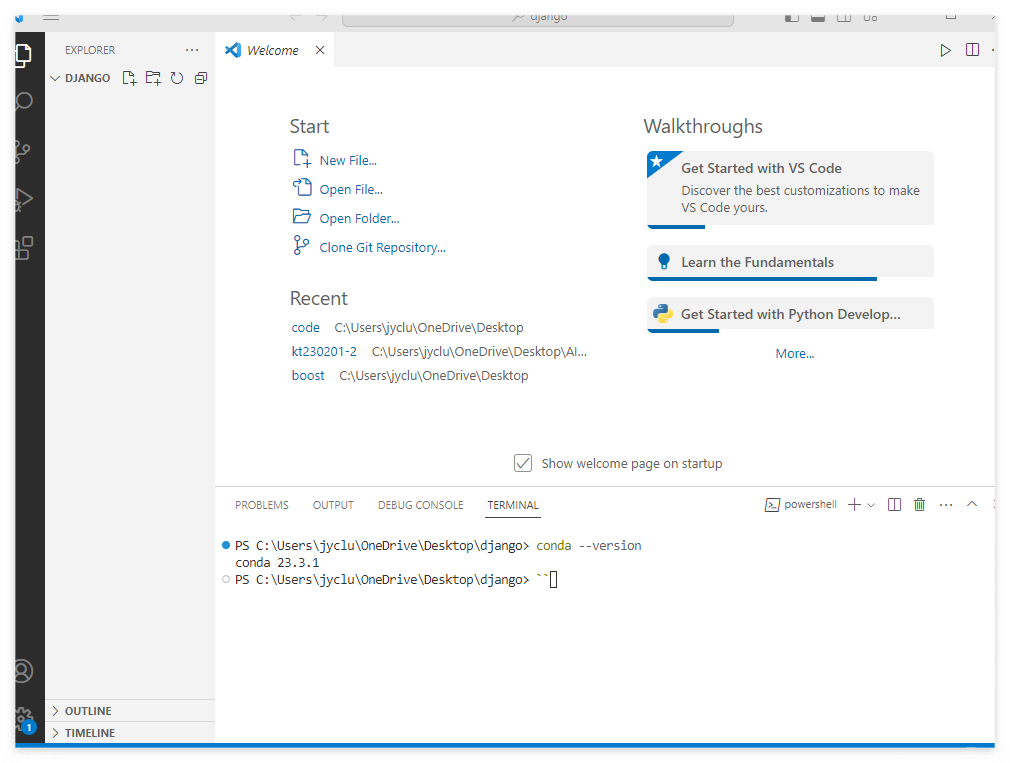Image resolution: width=1010 pixels, height=763 pixels.
Task: Maximize the panel with up chevron
Action: click(x=972, y=504)
